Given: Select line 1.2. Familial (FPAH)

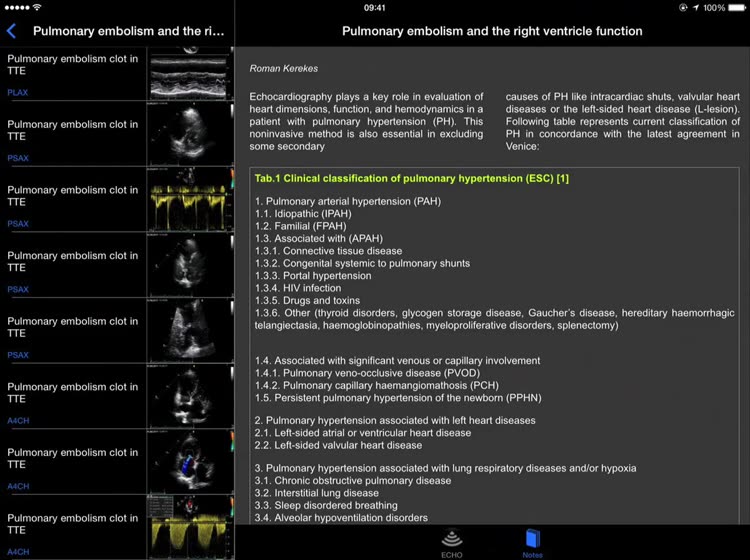Looking at the screenshot, I should tap(300, 226).
